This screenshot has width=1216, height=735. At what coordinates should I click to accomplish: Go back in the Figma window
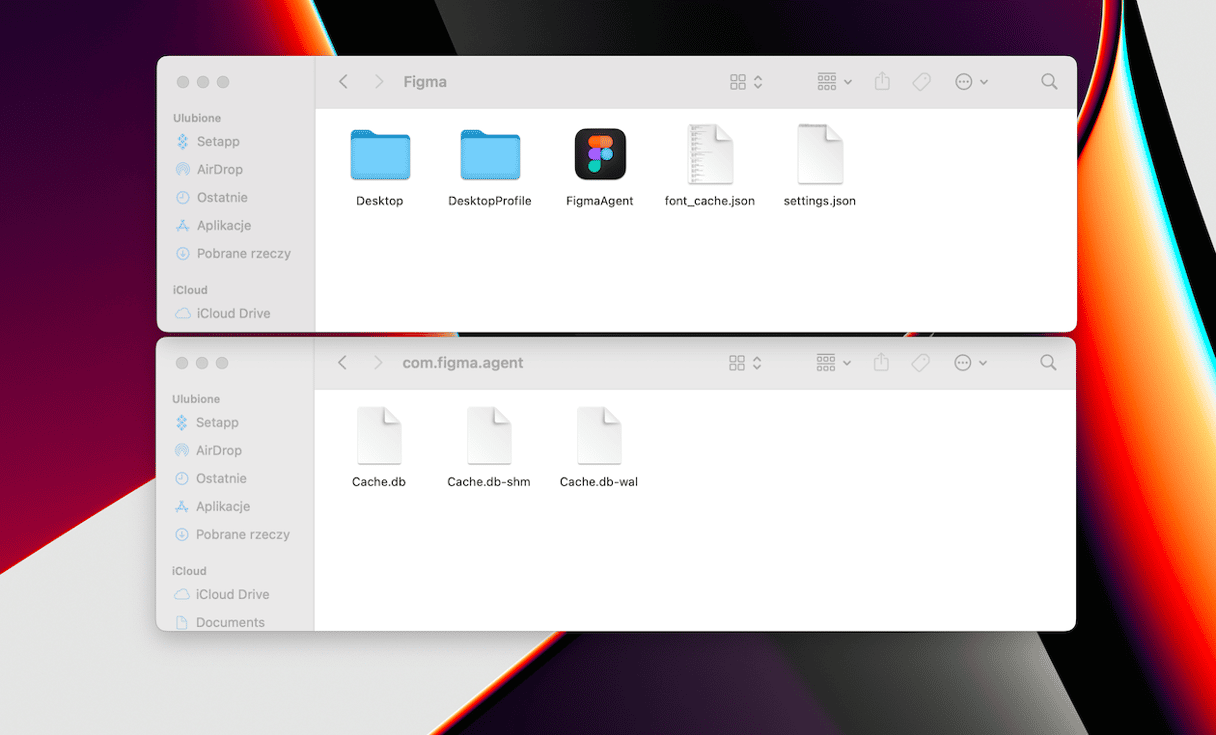pos(343,82)
